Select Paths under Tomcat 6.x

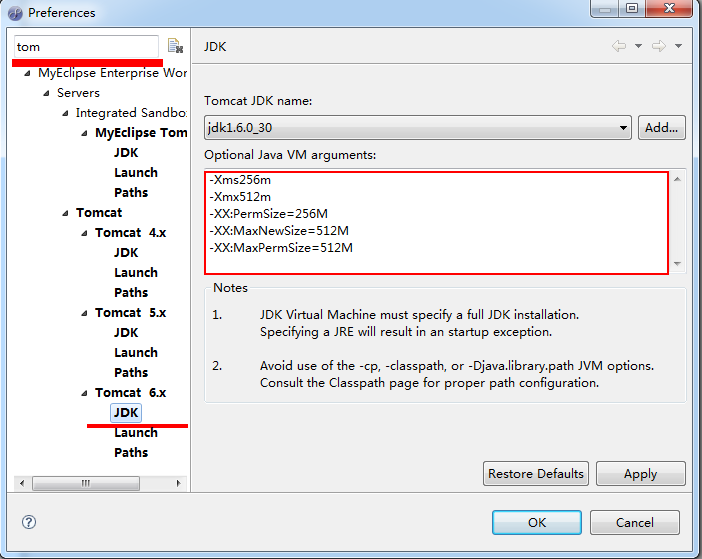(131, 452)
